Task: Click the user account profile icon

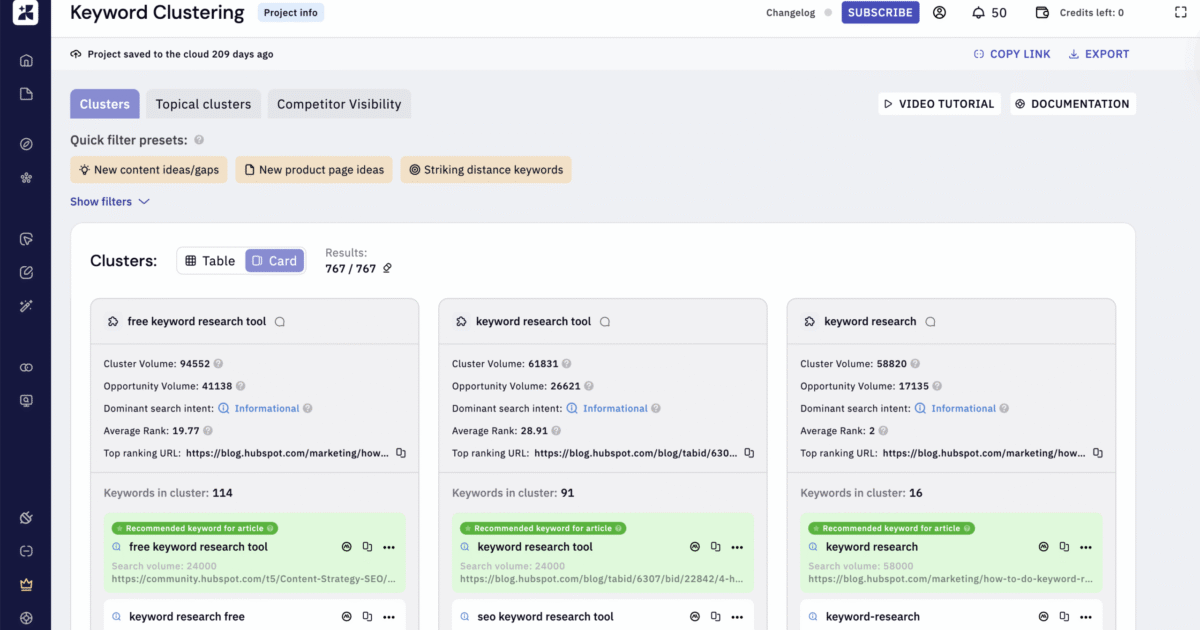Action: (939, 13)
